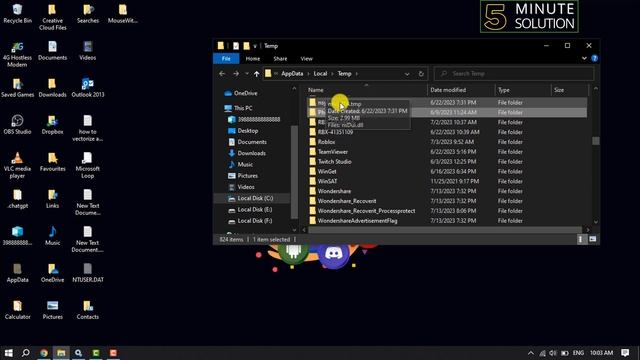Select Local Disk (E:) in sidebar
The width and height of the screenshot is (640, 360).
point(255,209)
